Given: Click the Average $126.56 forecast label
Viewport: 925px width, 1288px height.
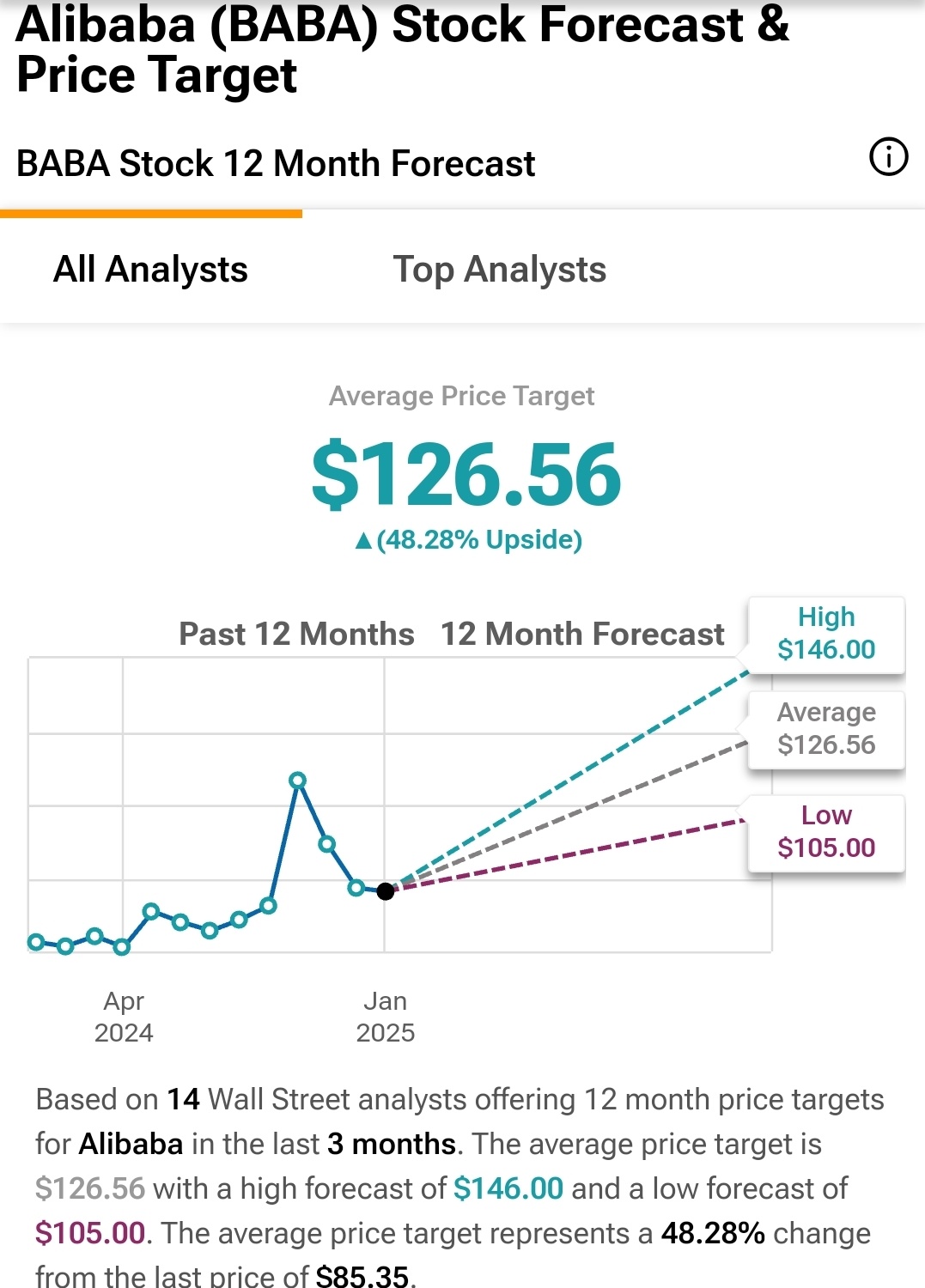Looking at the screenshot, I should (826, 729).
